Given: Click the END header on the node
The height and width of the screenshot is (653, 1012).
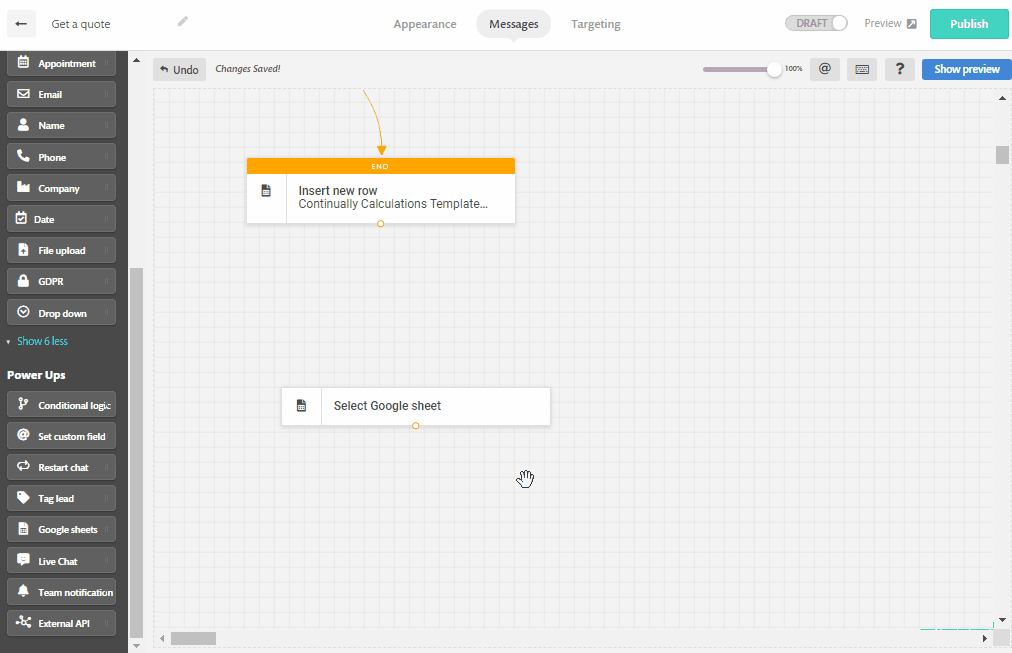Looking at the screenshot, I should pos(381,166).
